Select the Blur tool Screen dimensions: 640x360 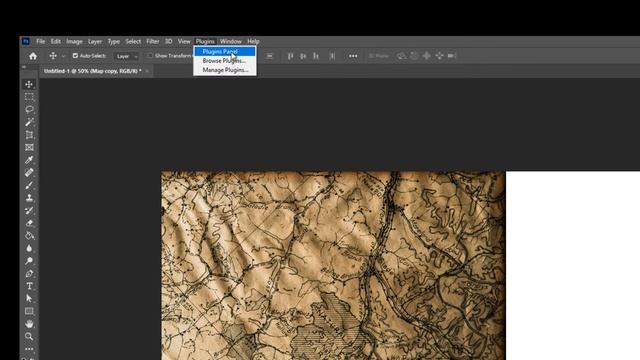(x=29, y=249)
